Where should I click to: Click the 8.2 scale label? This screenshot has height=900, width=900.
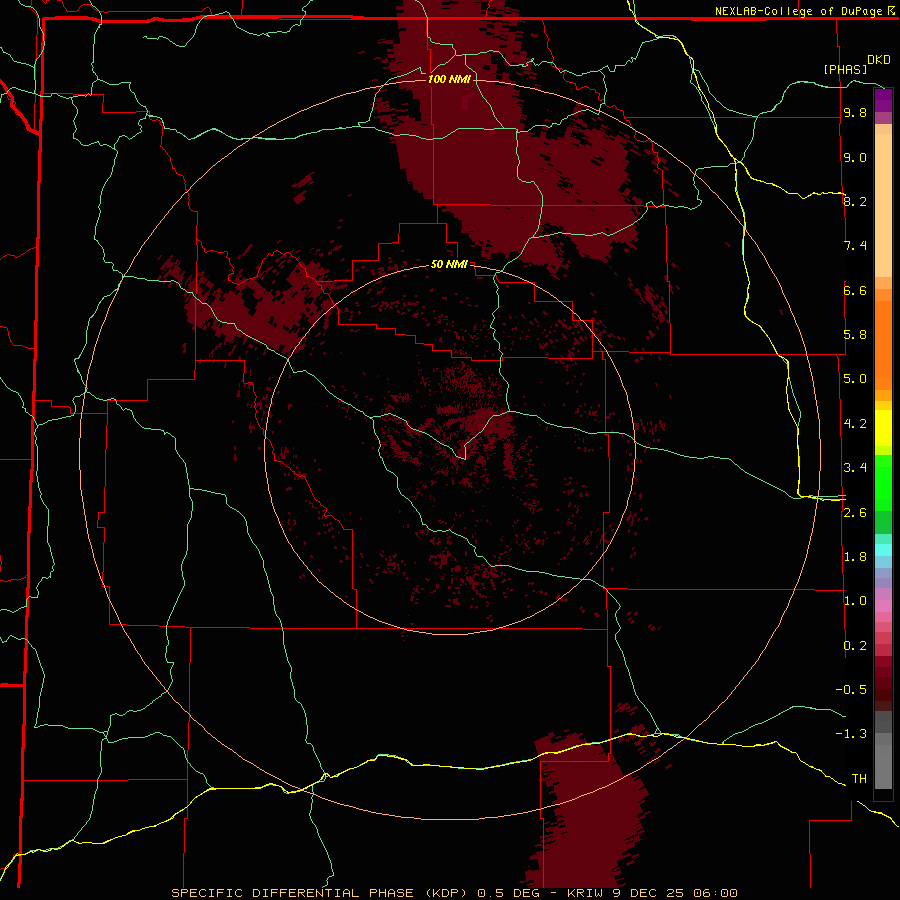(x=855, y=201)
